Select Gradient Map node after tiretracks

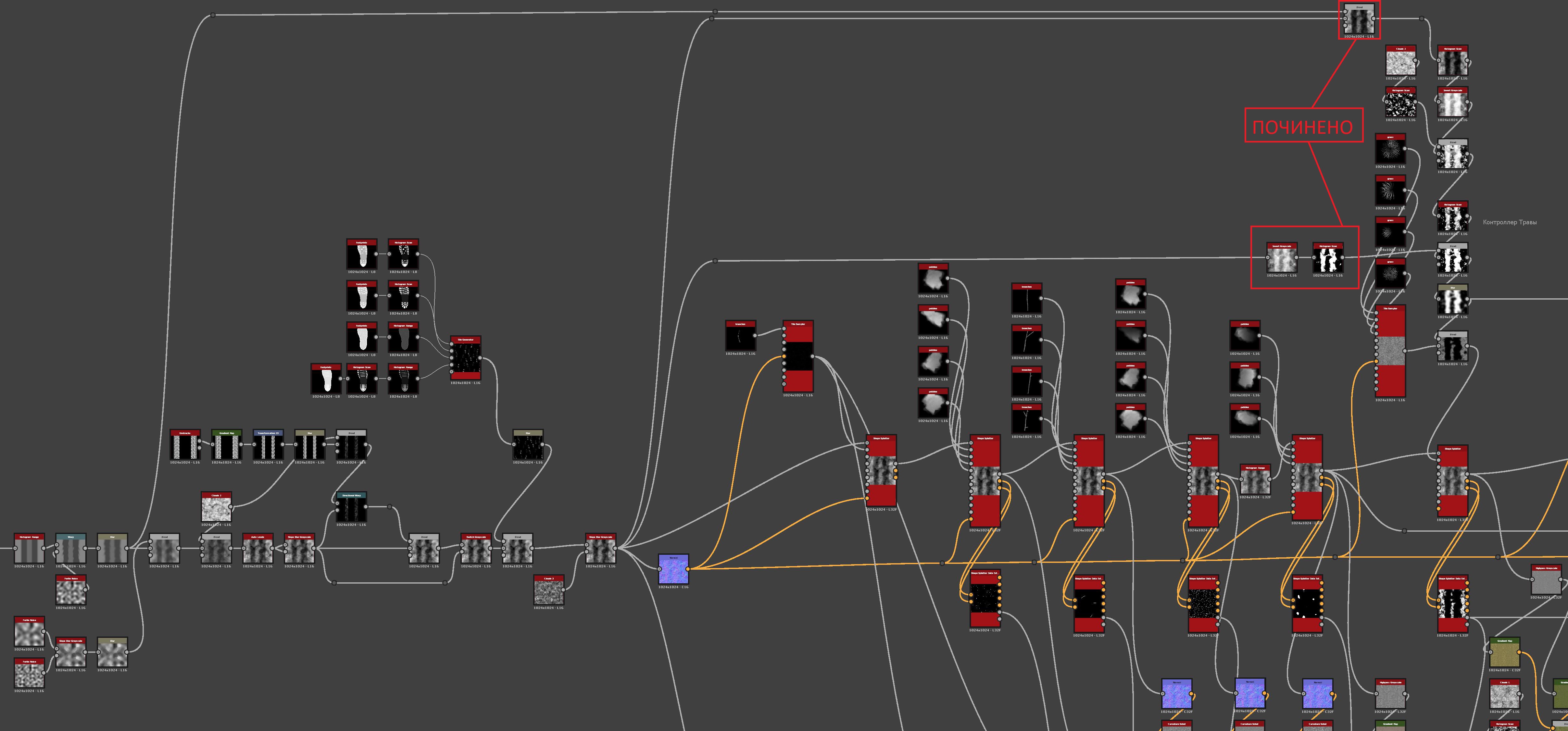point(226,446)
